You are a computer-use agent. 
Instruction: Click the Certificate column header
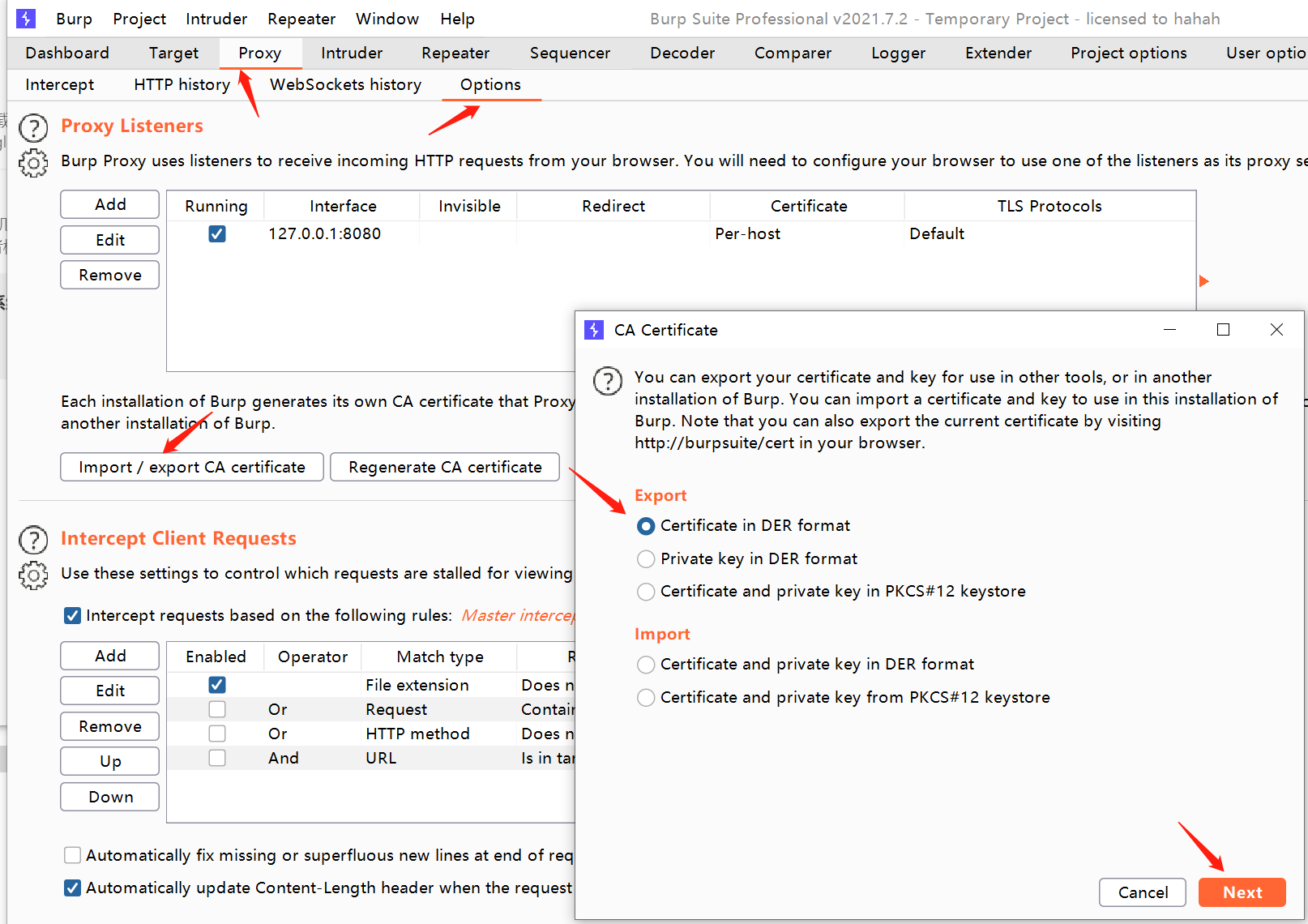[808, 206]
